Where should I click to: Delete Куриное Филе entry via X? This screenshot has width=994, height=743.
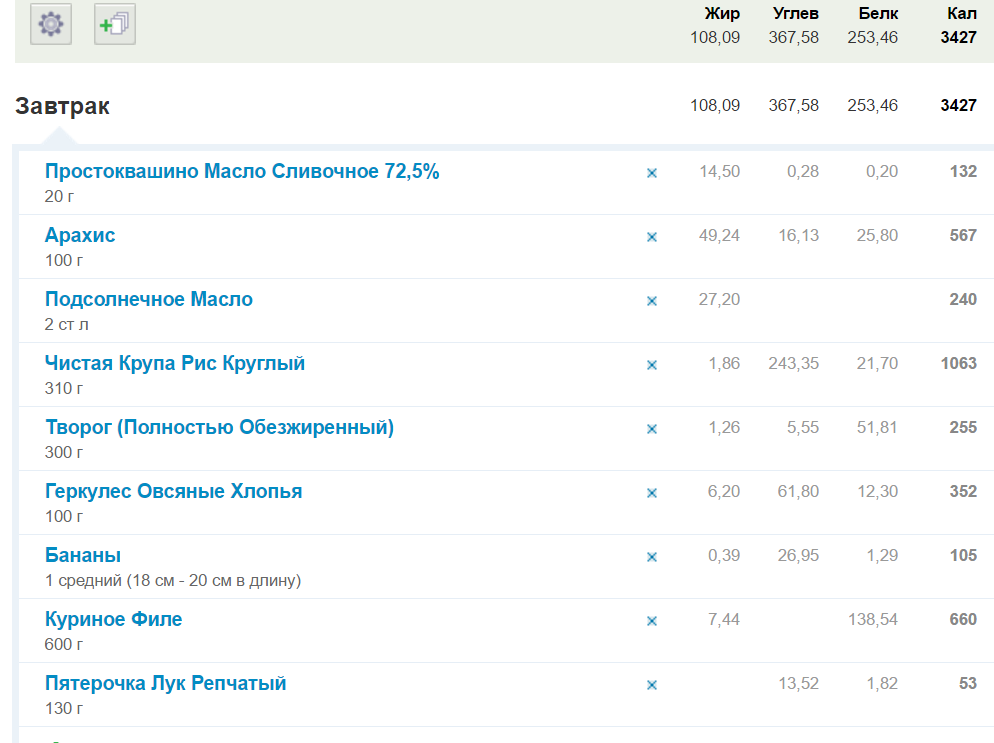[x=652, y=621]
